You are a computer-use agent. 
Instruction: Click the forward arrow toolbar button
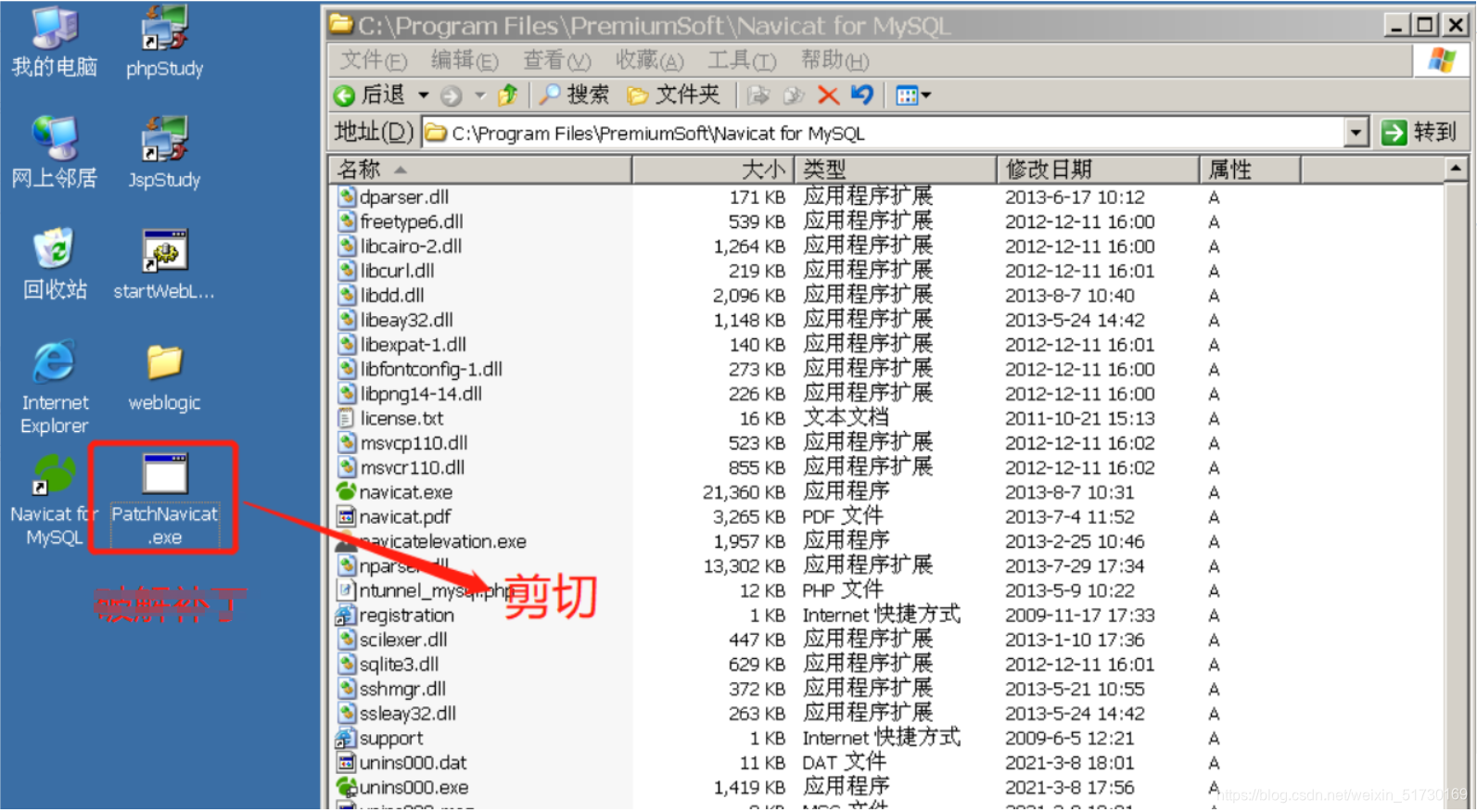(452, 95)
